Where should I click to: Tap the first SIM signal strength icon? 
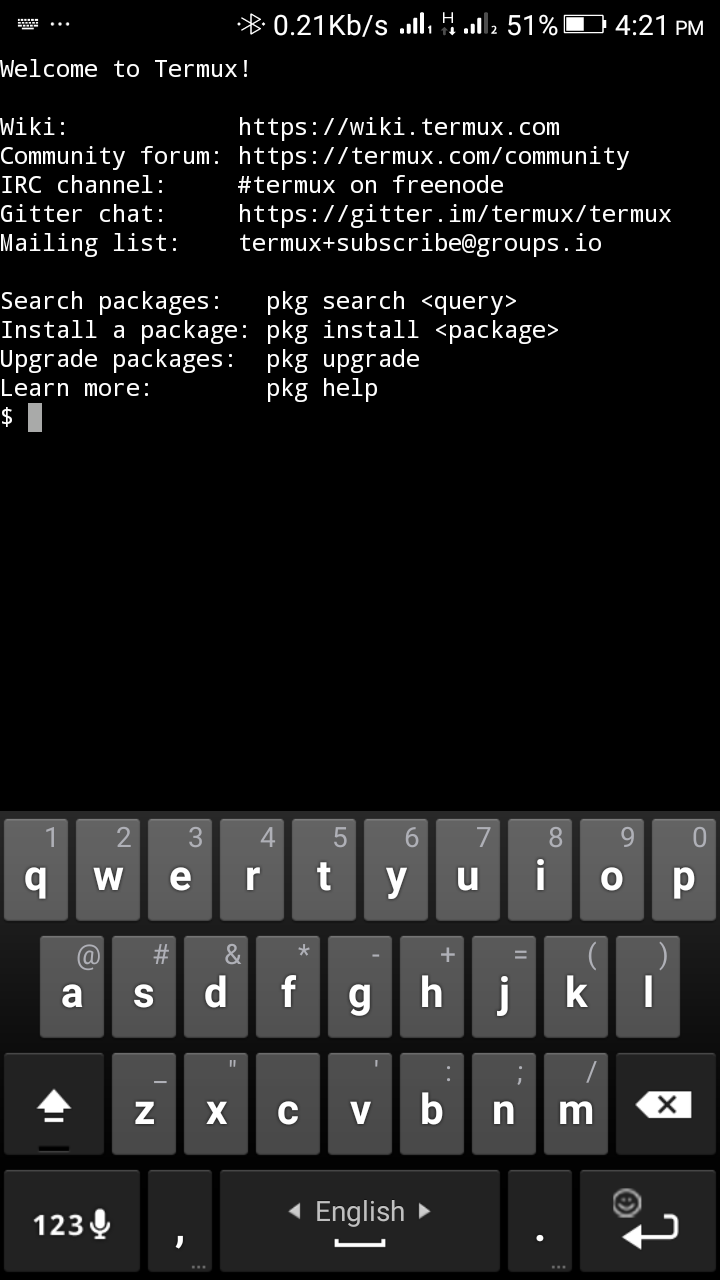(415, 25)
